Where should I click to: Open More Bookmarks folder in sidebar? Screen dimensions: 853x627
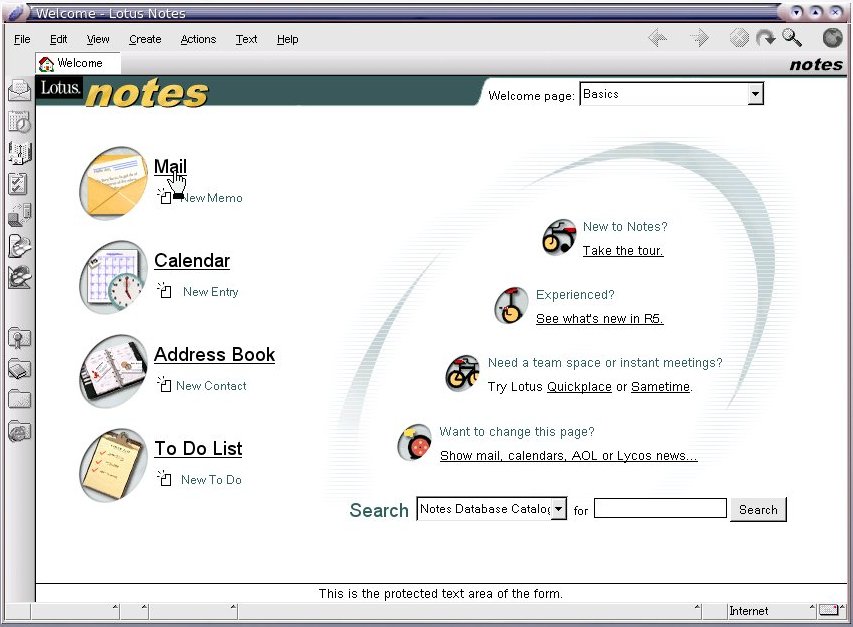20,400
